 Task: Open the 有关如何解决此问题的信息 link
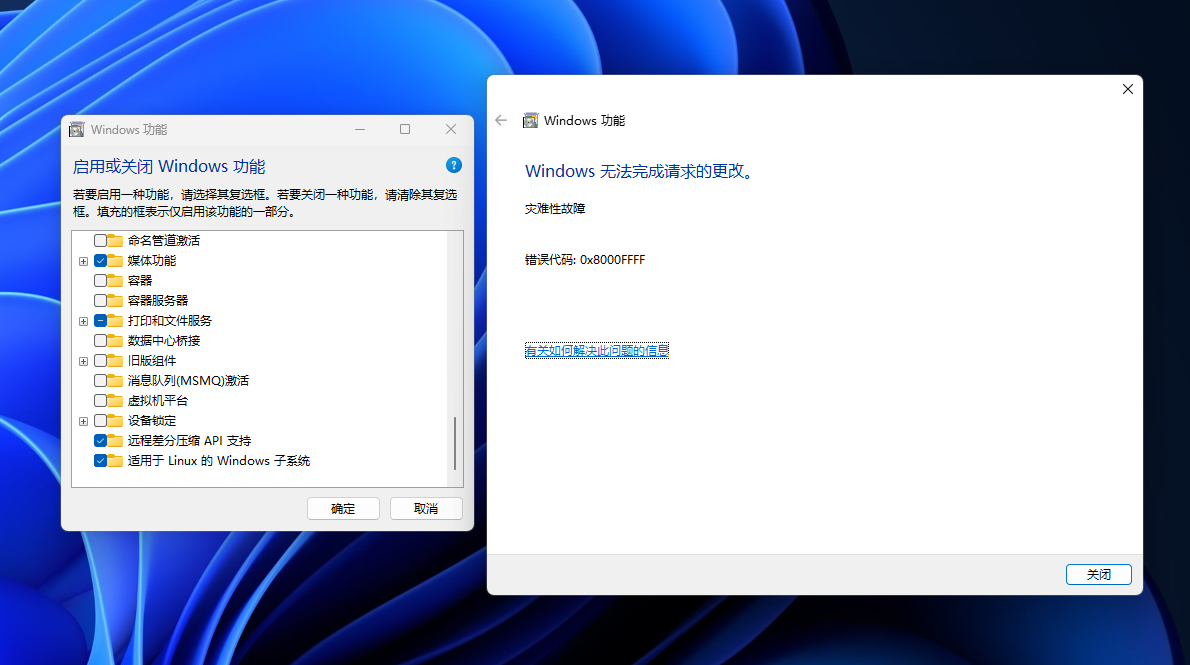(596, 350)
